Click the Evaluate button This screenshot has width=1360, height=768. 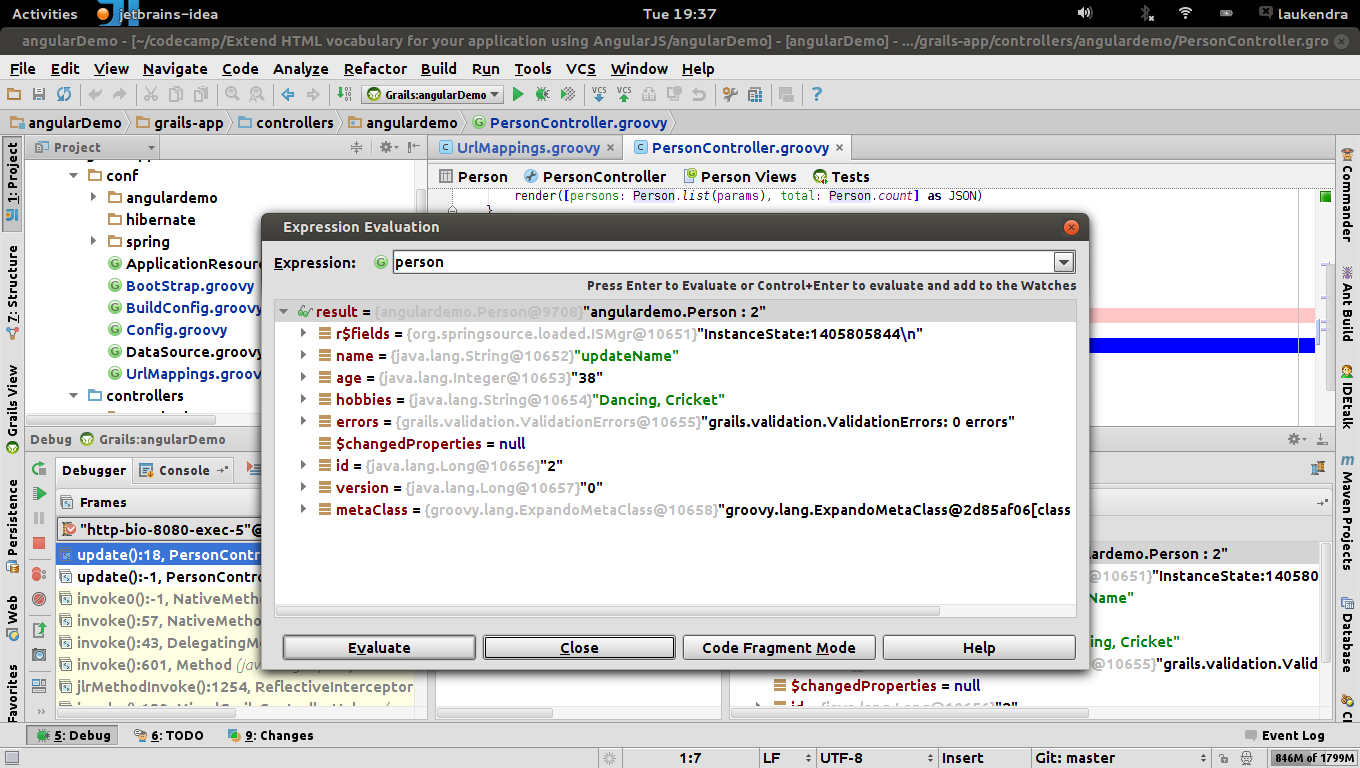pyautogui.click(x=379, y=648)
